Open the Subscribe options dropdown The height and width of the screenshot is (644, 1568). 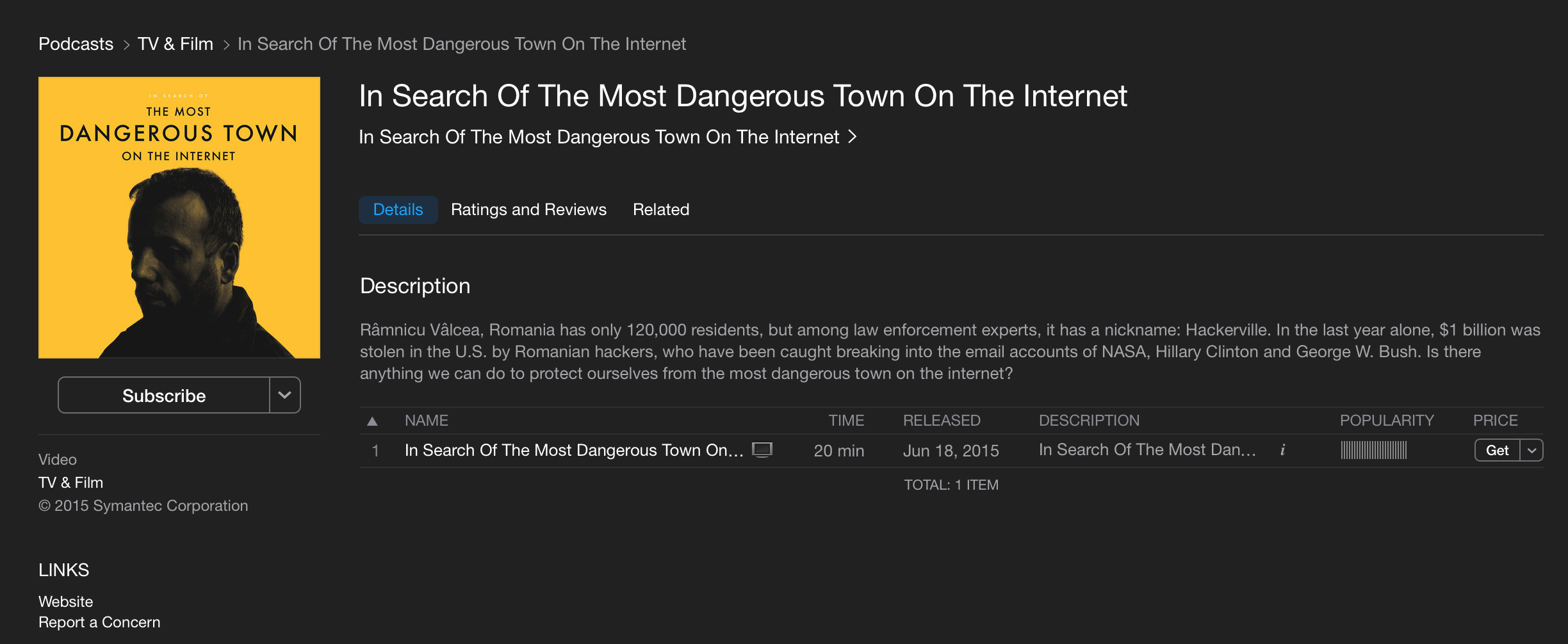[x=284, y=395]
